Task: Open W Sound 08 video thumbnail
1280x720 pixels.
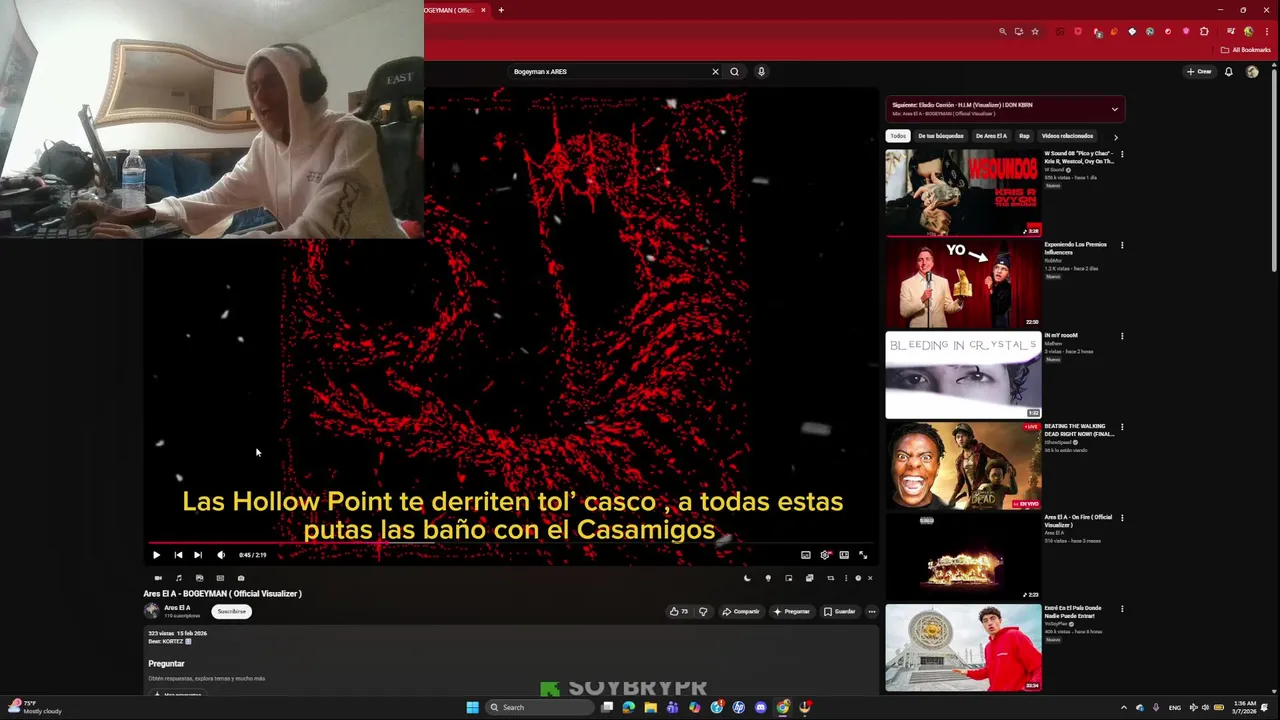Action: [963, 192]
